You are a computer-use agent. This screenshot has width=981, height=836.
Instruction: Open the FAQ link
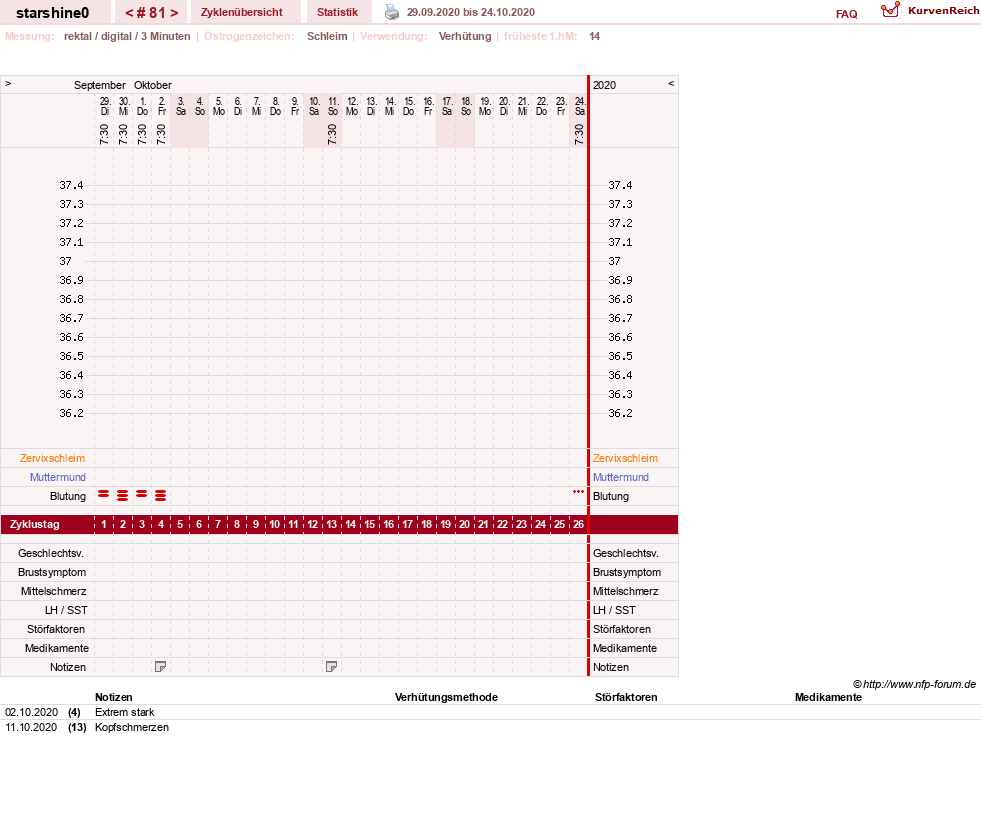click(x=846, y=14)
